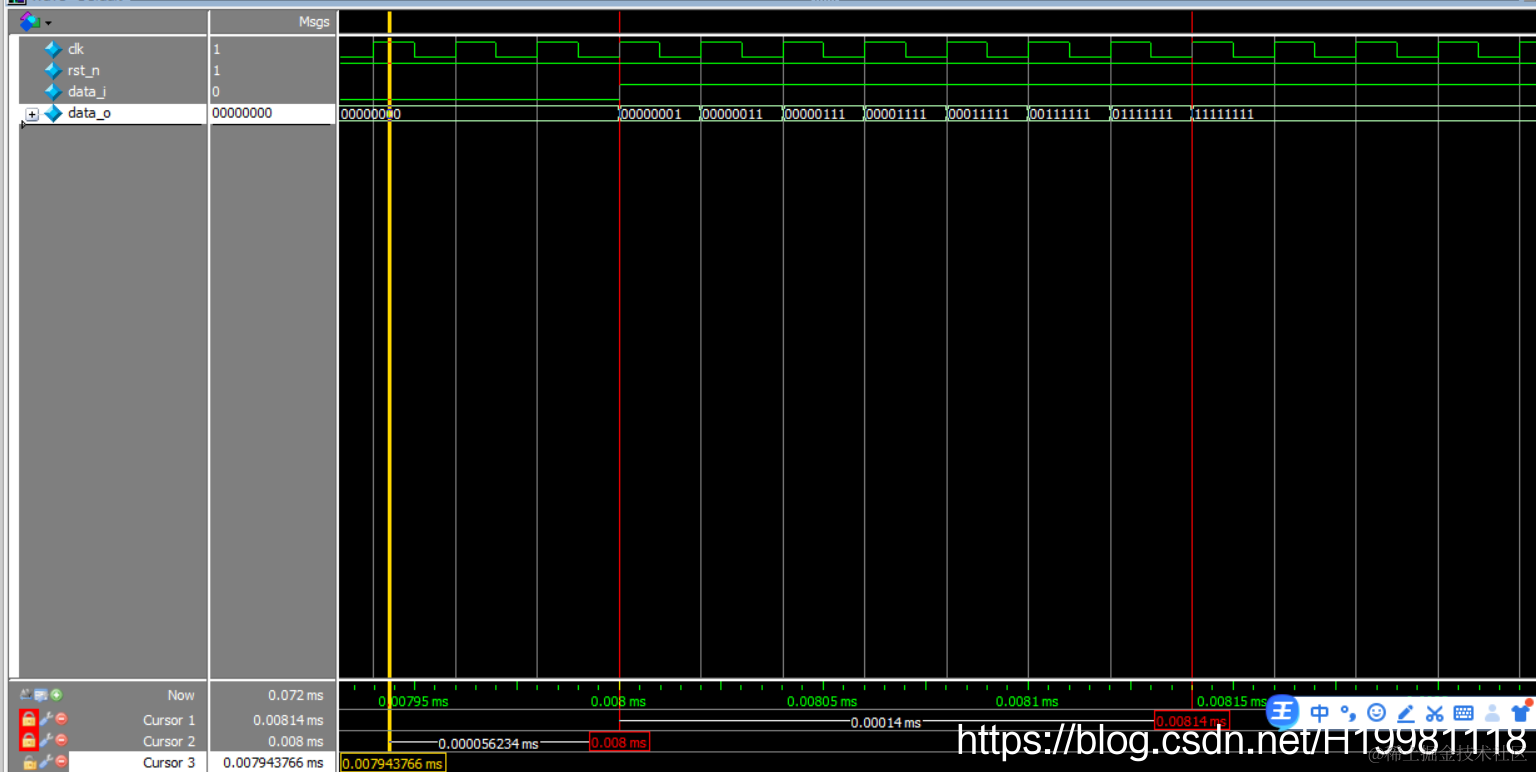Screen dimensions: 1536x772
Task: Toggle the leftmost grid and timeline icon in the Now row
Action: pyautogui.click(x=26, y=695)
